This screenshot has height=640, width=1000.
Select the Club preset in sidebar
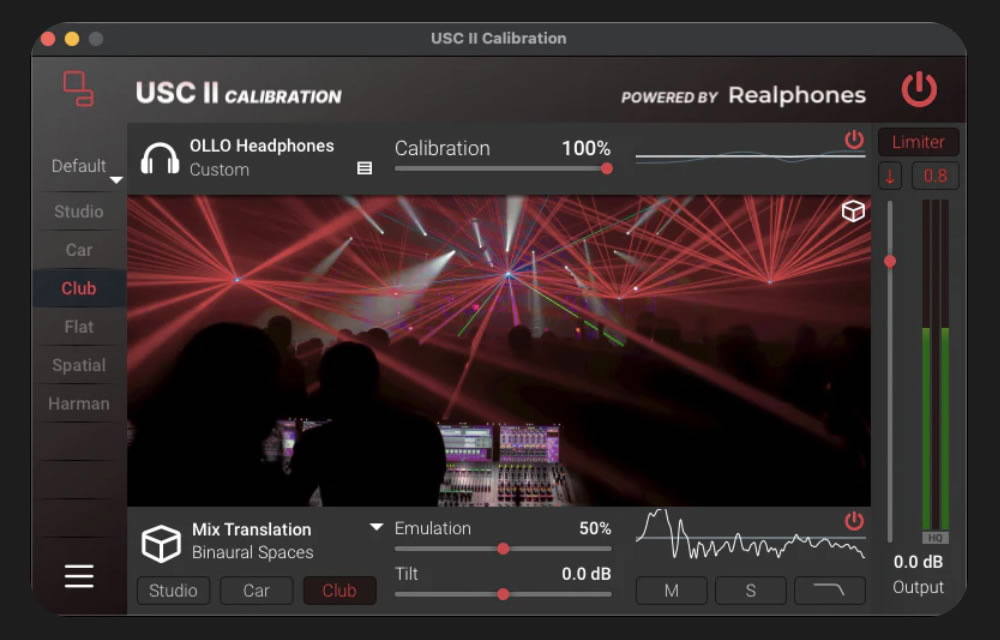tap(79, 288)
